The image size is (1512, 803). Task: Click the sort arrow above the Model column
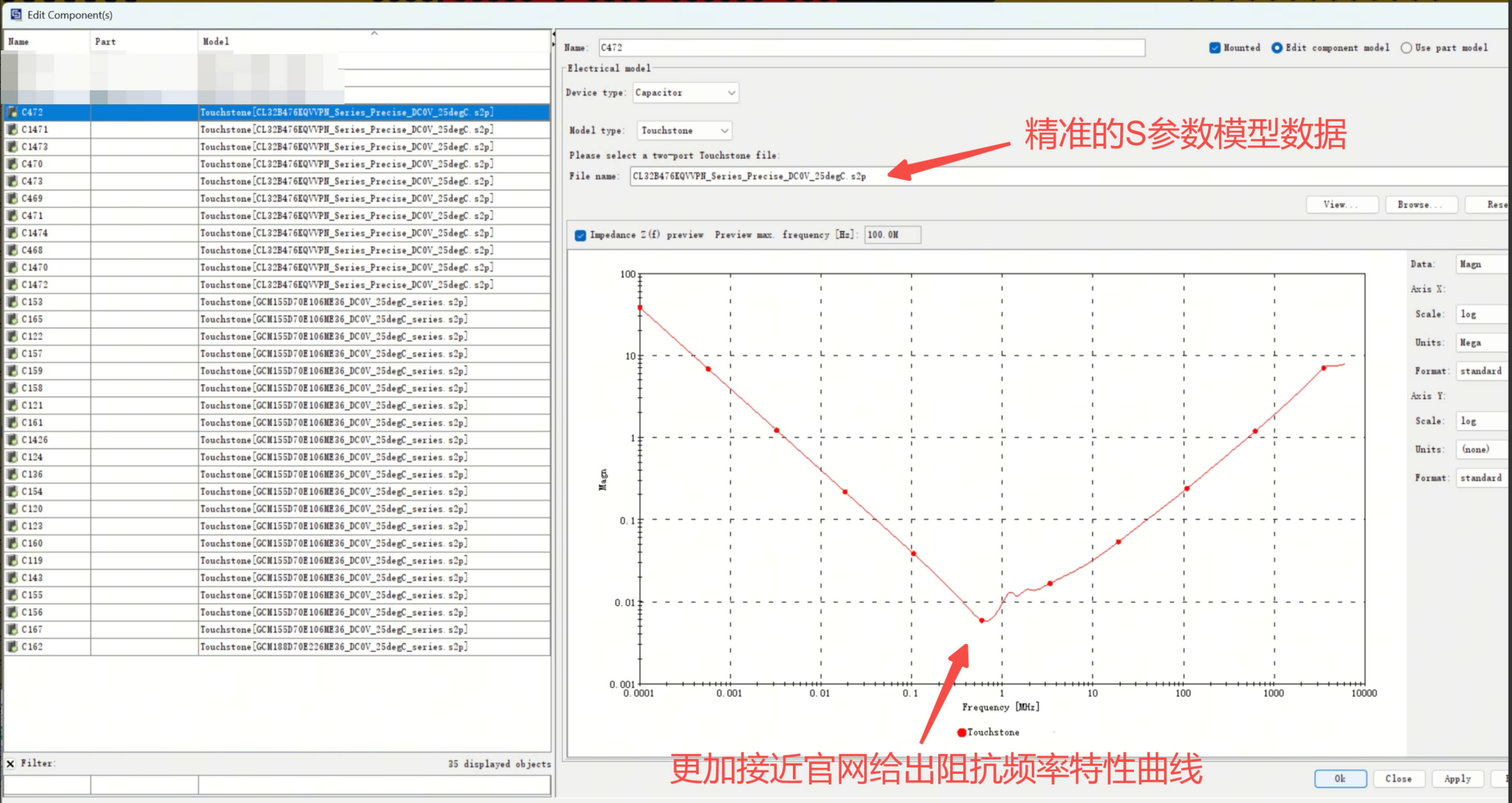374,33
